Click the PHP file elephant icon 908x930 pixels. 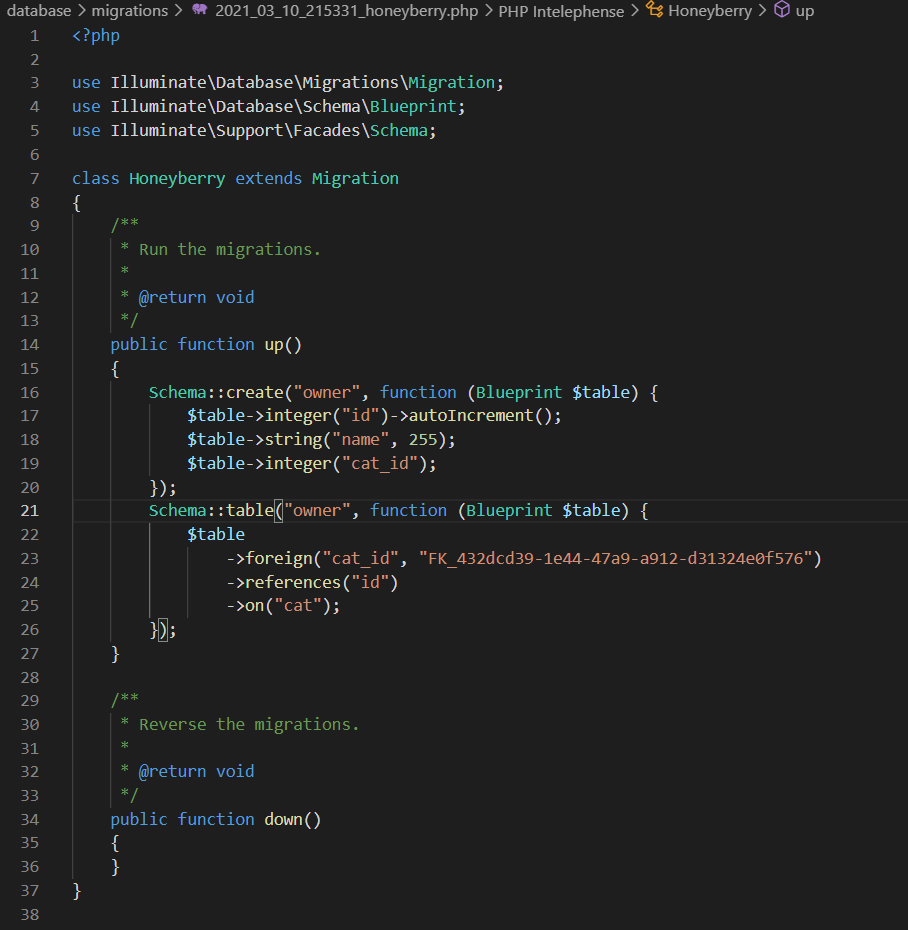[200, 9]
